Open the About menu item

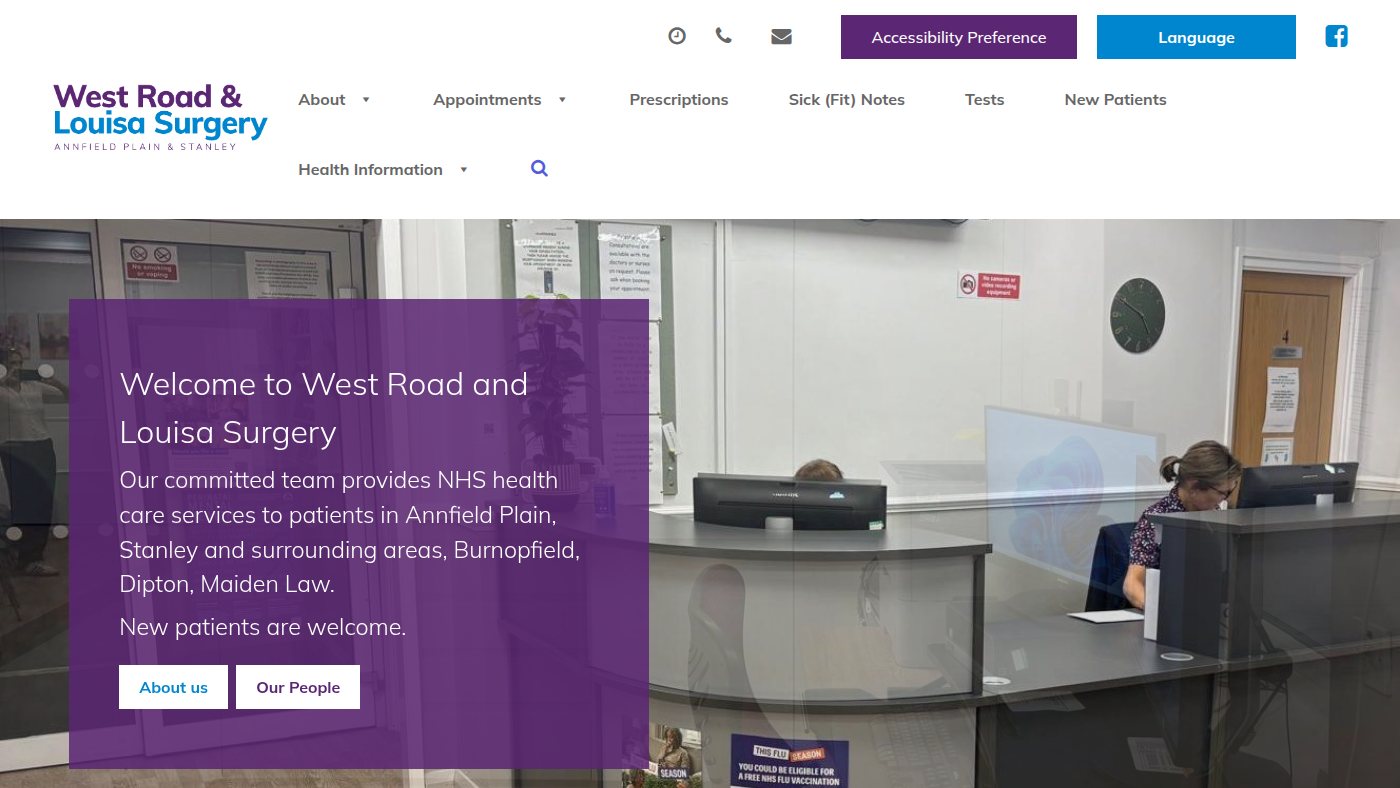[322, 100]
